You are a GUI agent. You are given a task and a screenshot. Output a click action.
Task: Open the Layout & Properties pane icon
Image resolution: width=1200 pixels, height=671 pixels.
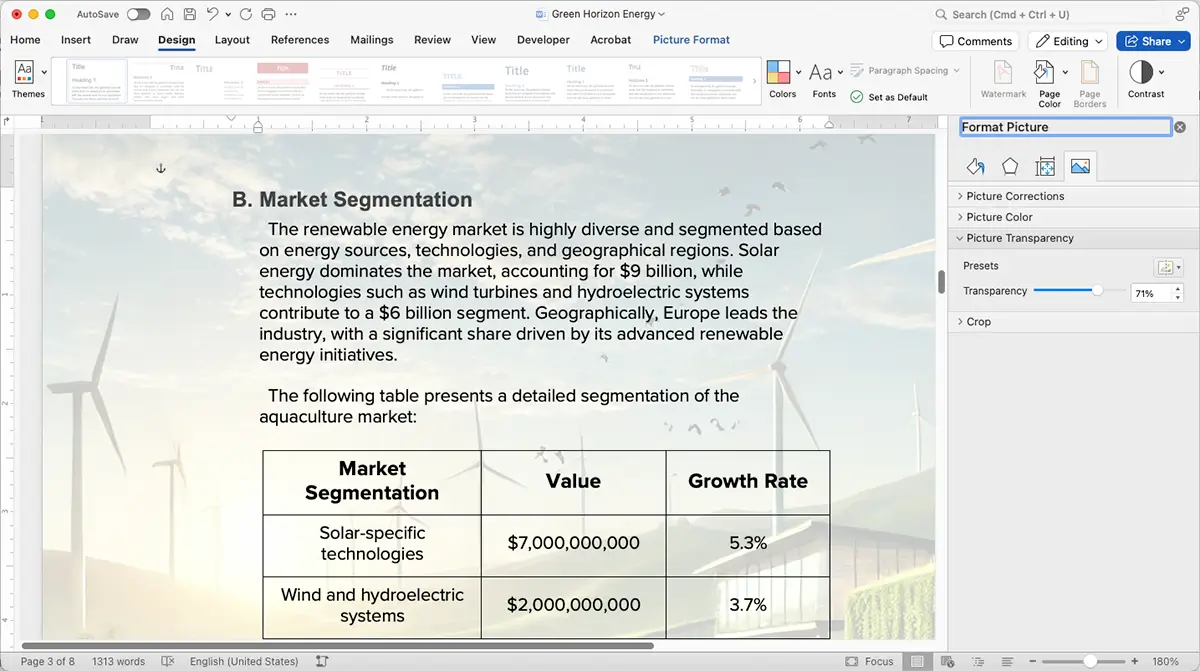click(x=1045, y=167)
